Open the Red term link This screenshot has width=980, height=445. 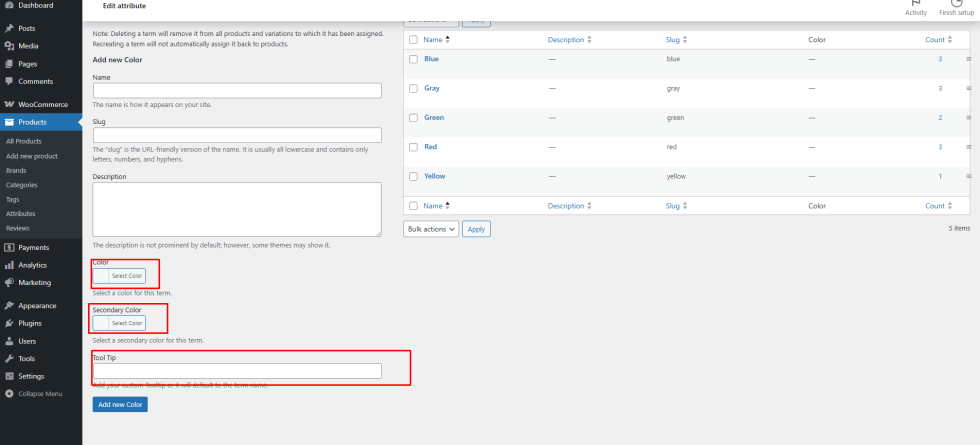430,147
